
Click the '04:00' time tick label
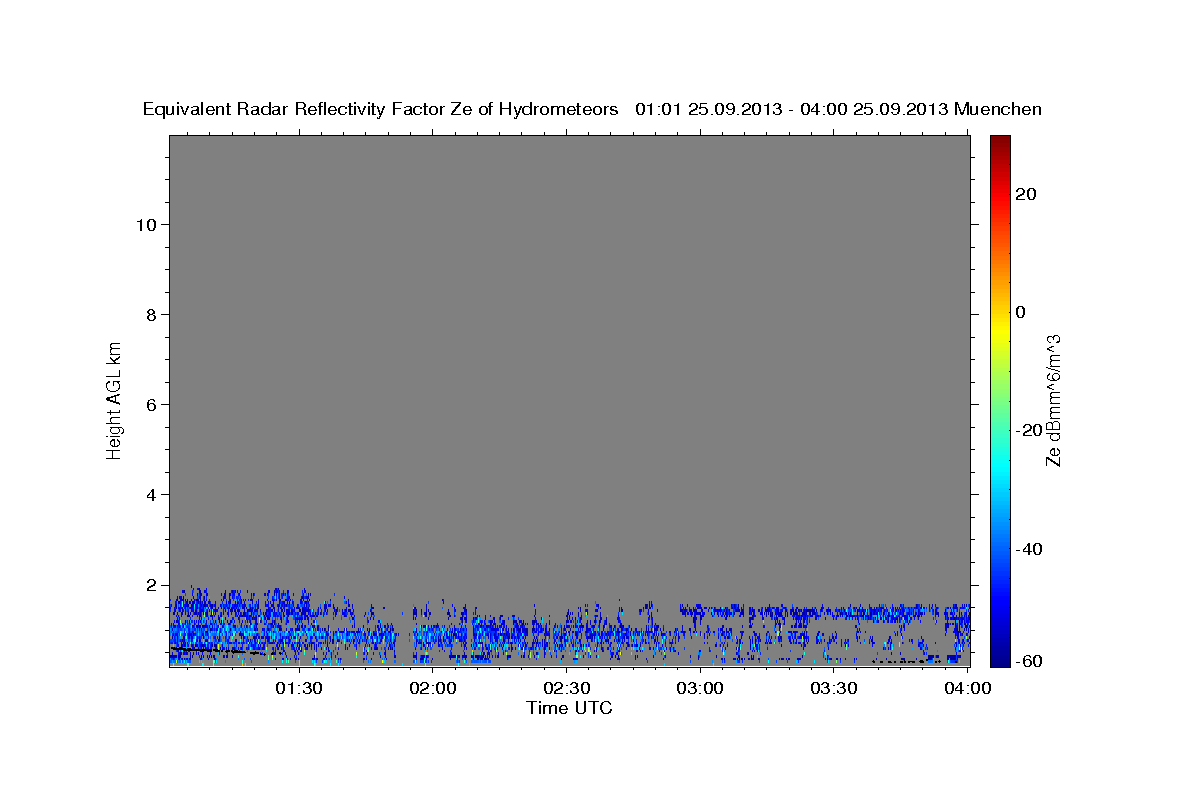[968, 688]
